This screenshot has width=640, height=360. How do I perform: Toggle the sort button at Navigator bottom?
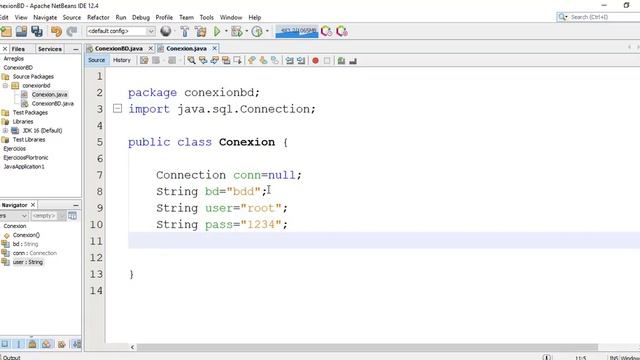(76, 344)
